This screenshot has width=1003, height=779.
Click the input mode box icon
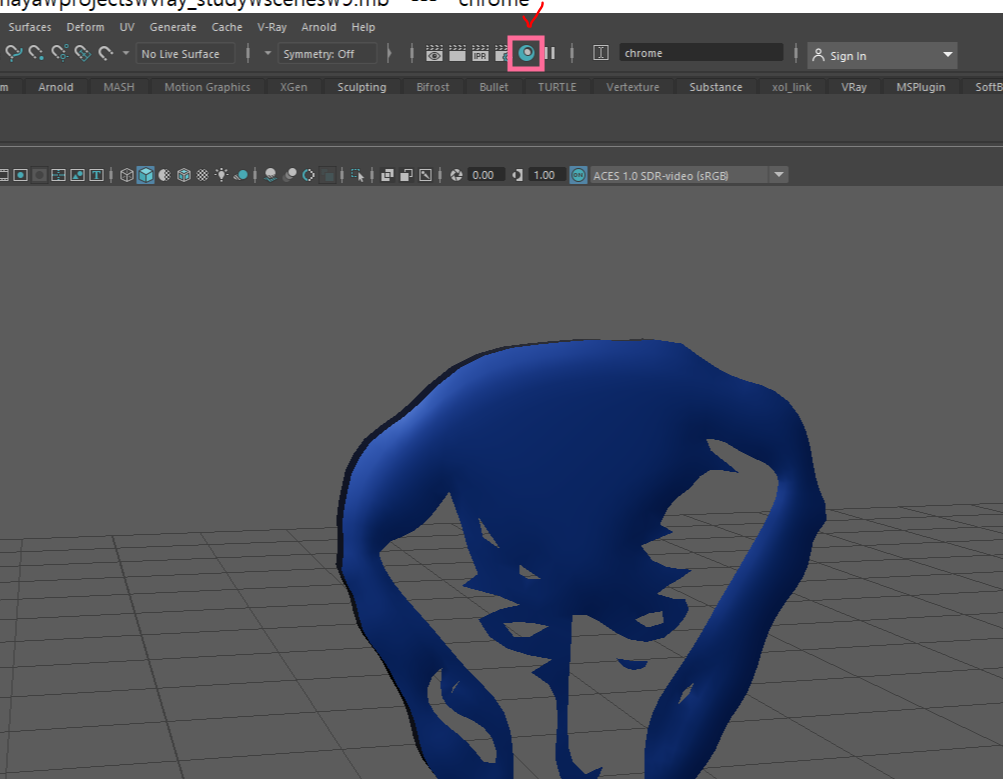pos(601,52)
